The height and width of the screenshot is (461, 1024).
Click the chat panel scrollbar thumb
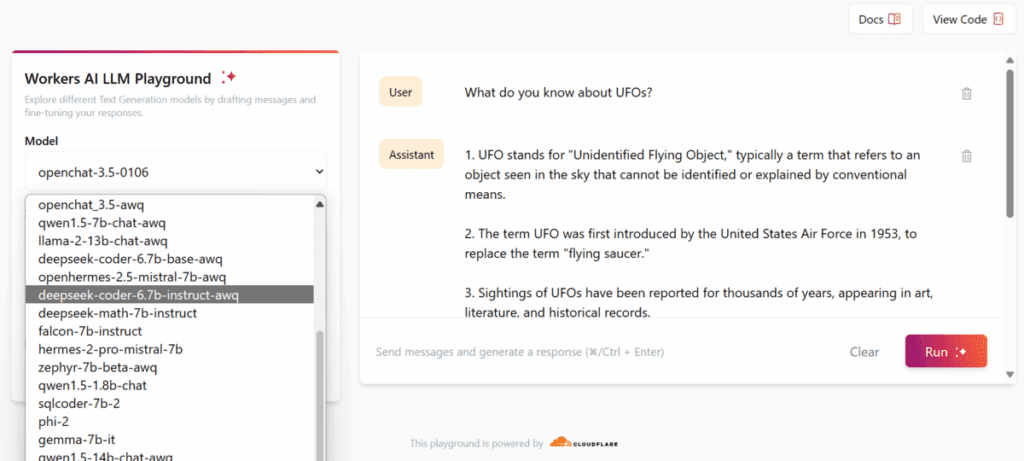[x=1010, y=143]
